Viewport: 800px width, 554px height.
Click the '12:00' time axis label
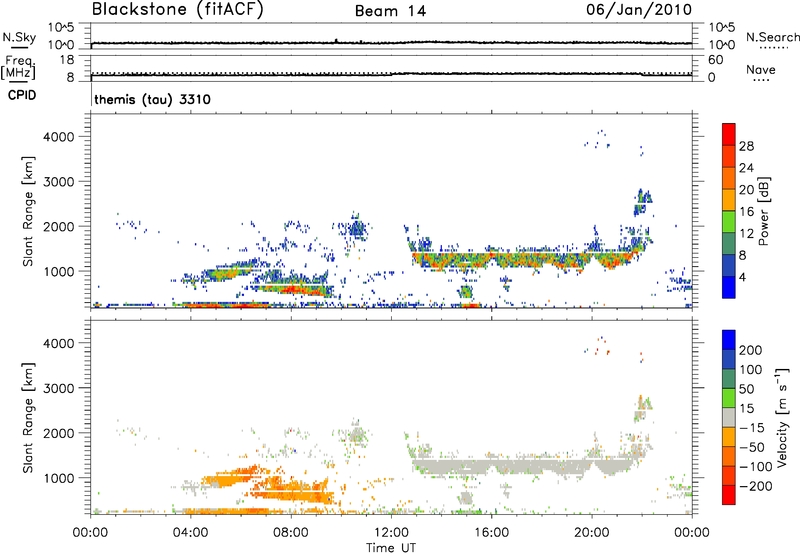click(x=391, y=533)
